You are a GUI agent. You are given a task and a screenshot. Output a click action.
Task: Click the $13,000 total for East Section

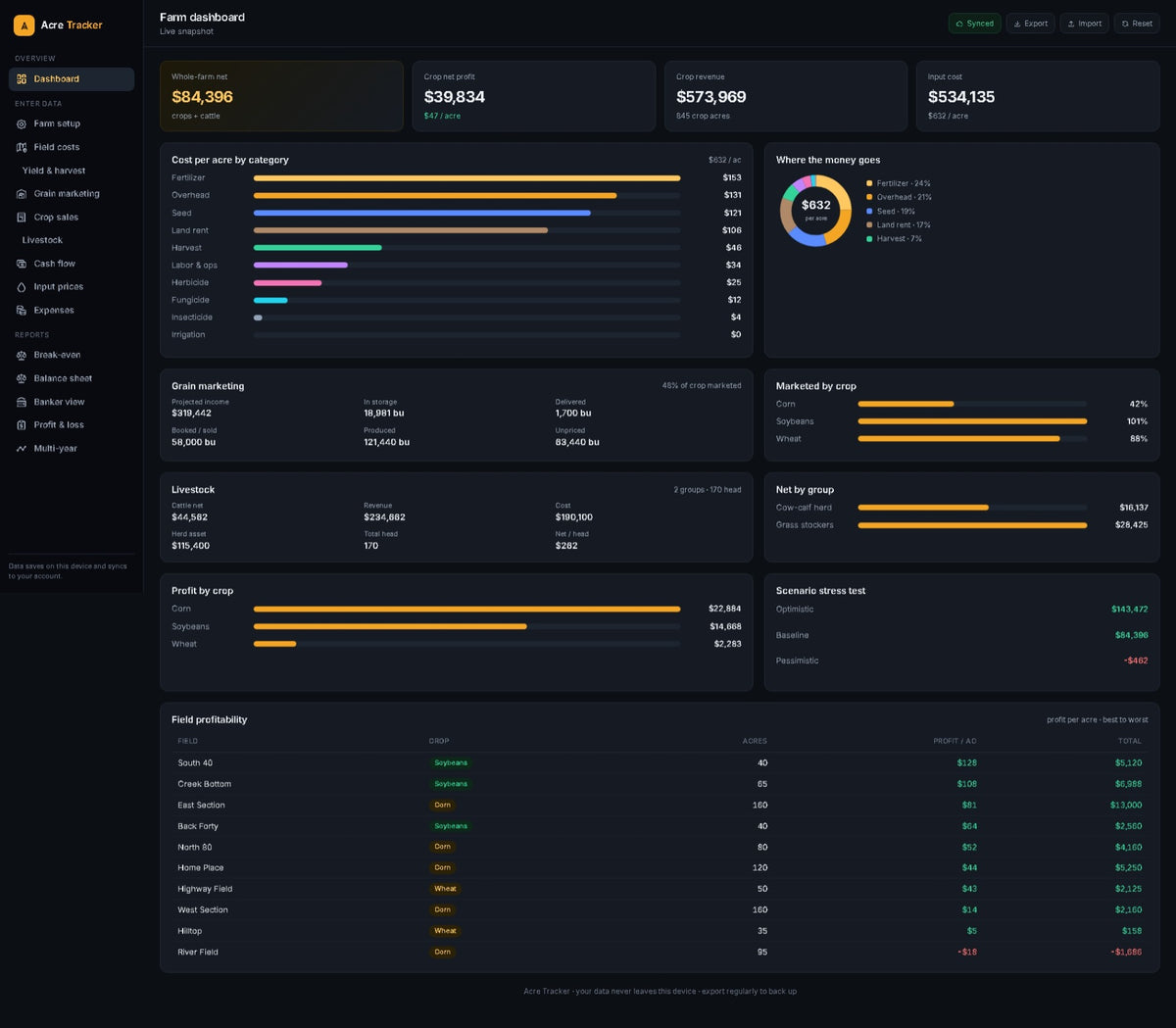click(1126, 806)
